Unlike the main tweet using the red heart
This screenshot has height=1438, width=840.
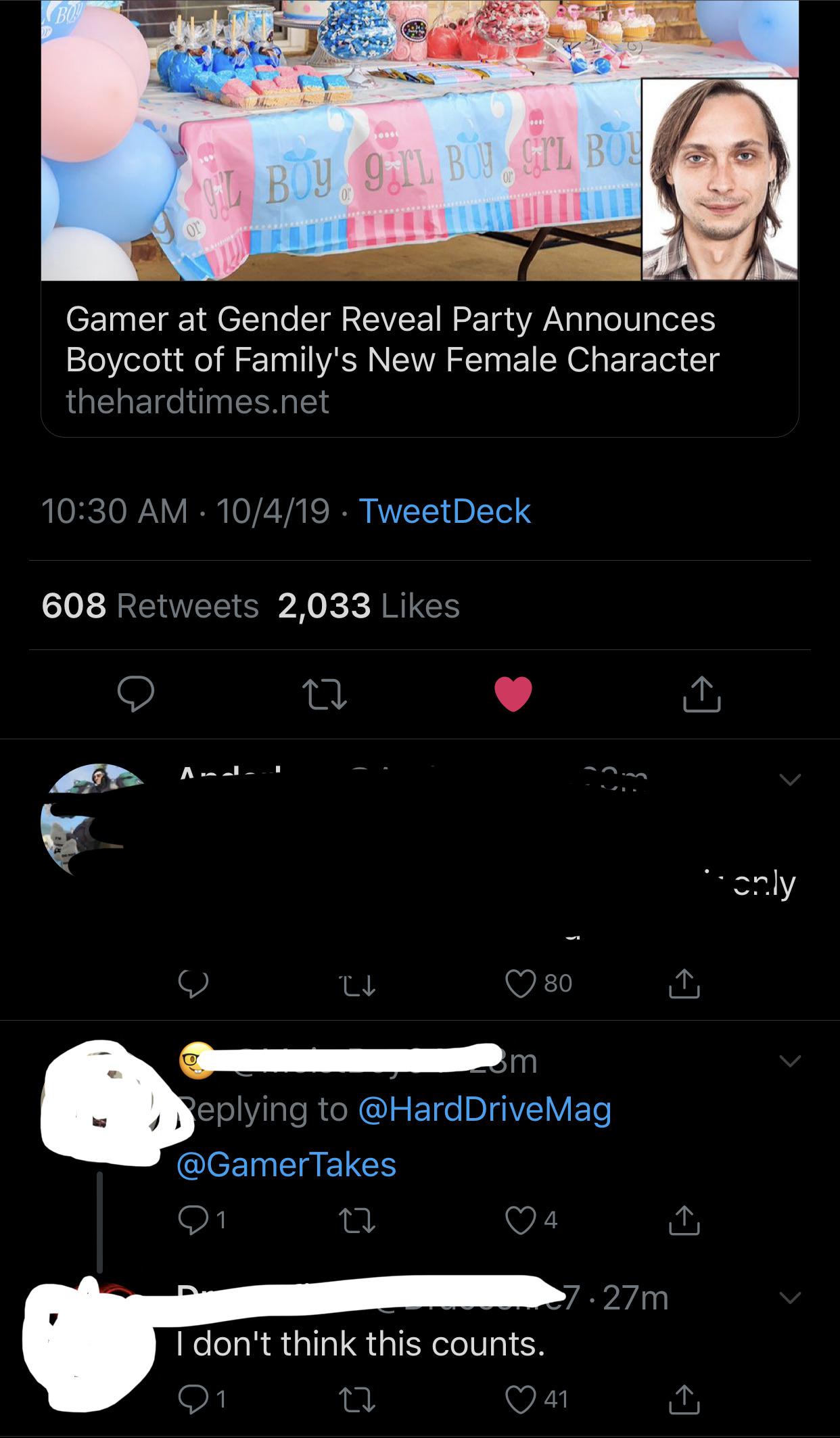(x=513, y=695)
